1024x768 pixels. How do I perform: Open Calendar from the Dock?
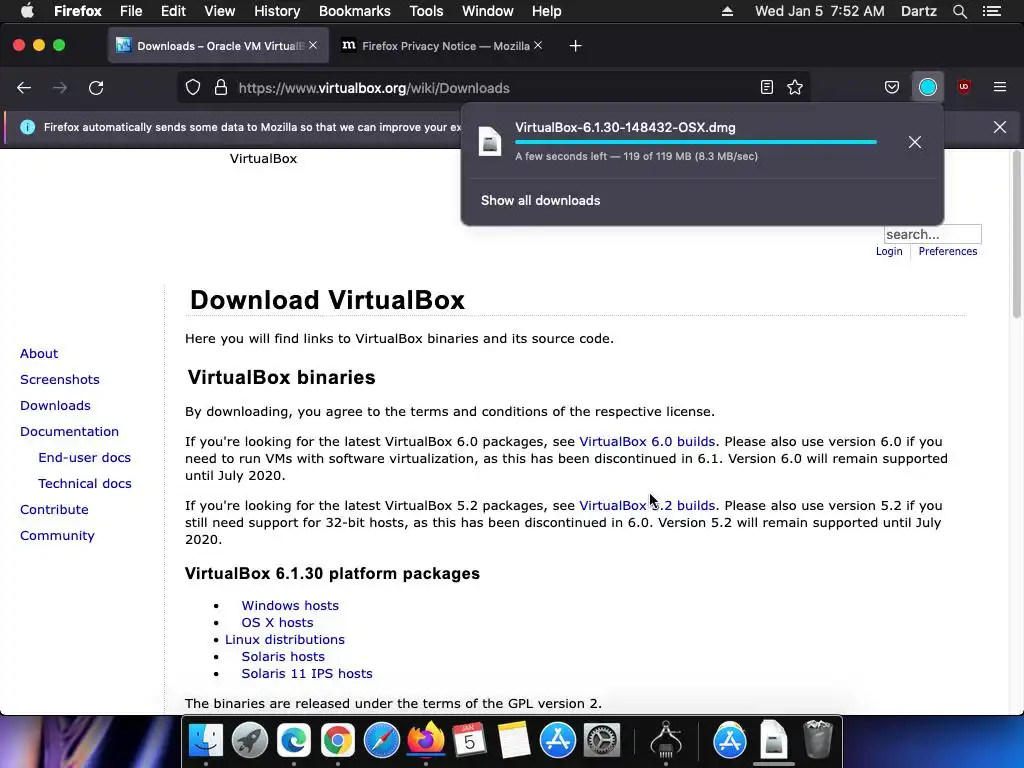coord(470,741)
